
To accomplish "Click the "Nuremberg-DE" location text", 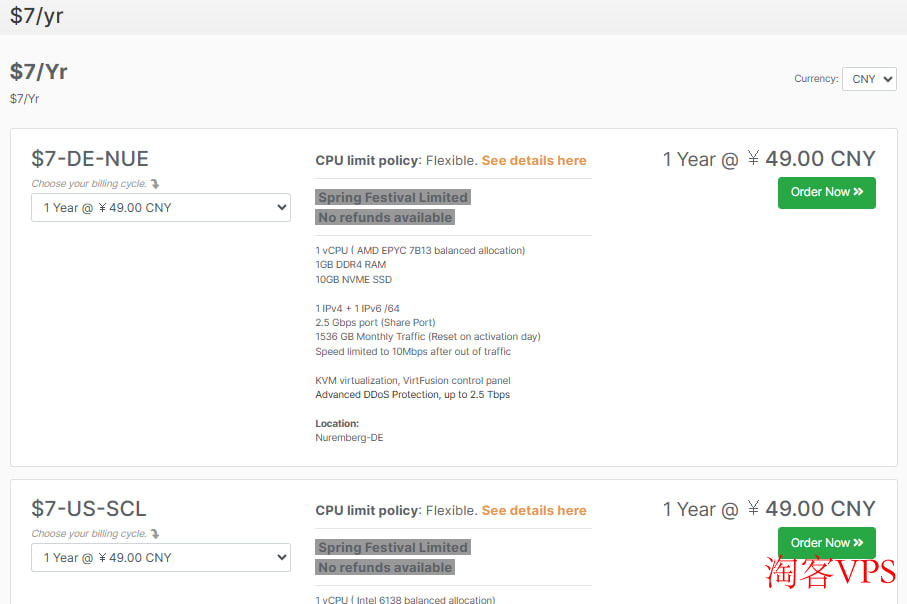I will 349,438.
